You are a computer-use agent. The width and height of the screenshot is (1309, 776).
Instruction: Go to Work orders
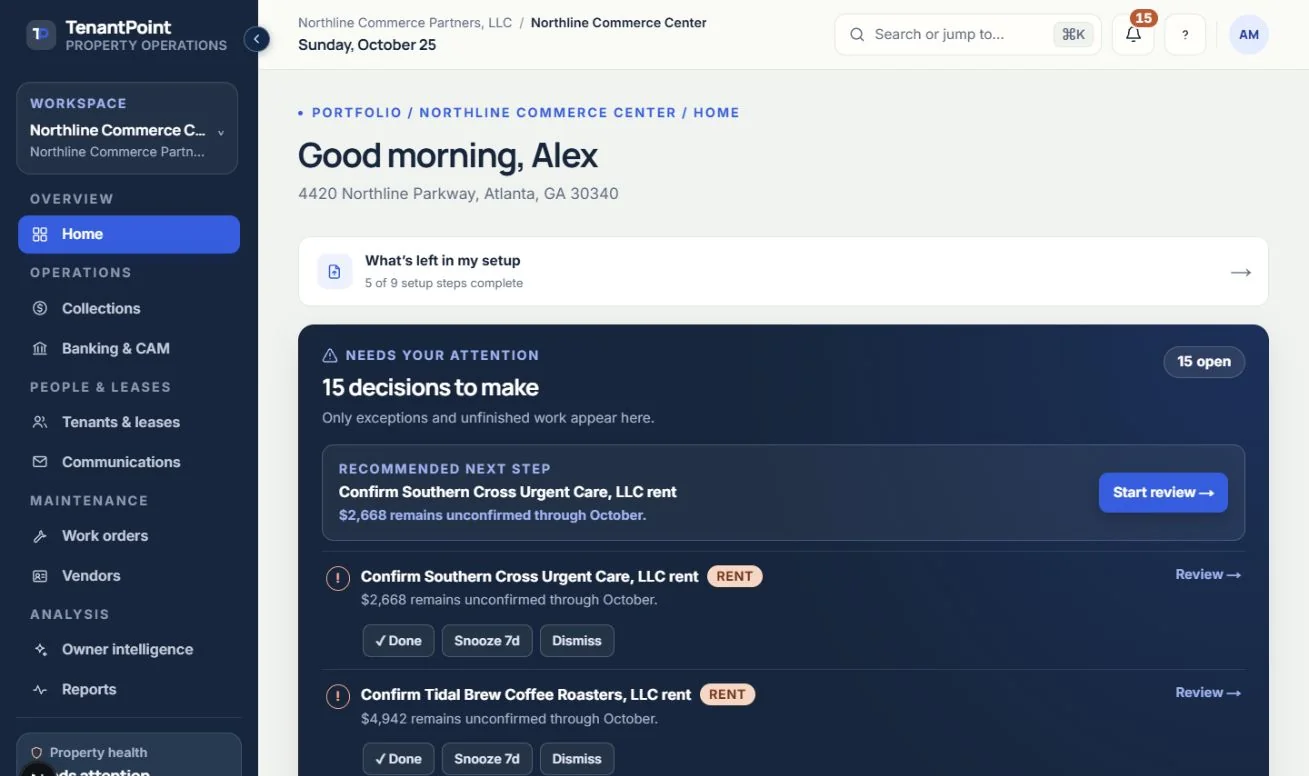(x=129, y=536)
